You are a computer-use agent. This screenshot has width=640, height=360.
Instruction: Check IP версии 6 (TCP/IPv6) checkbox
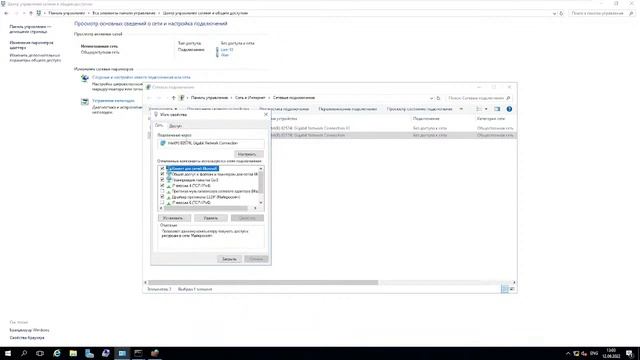(162, 202)
